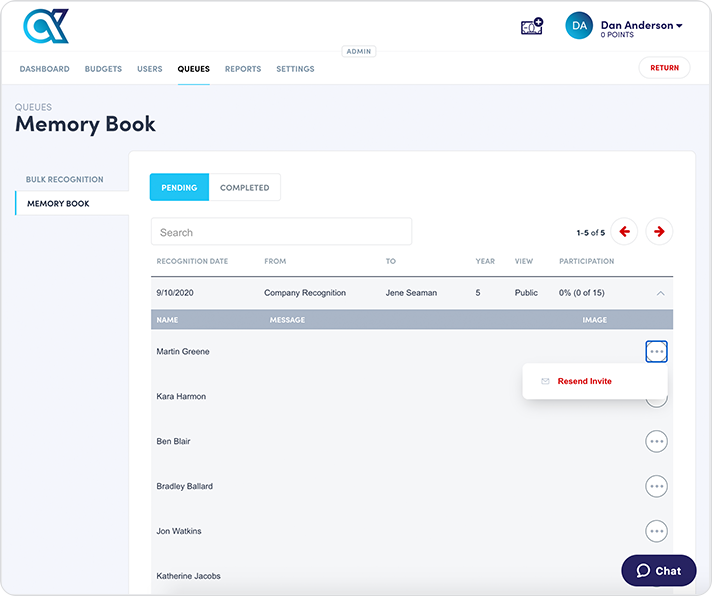The image size is (712, 596).
Task: Open options menu for Ben Blair
Action: [656, 441]
